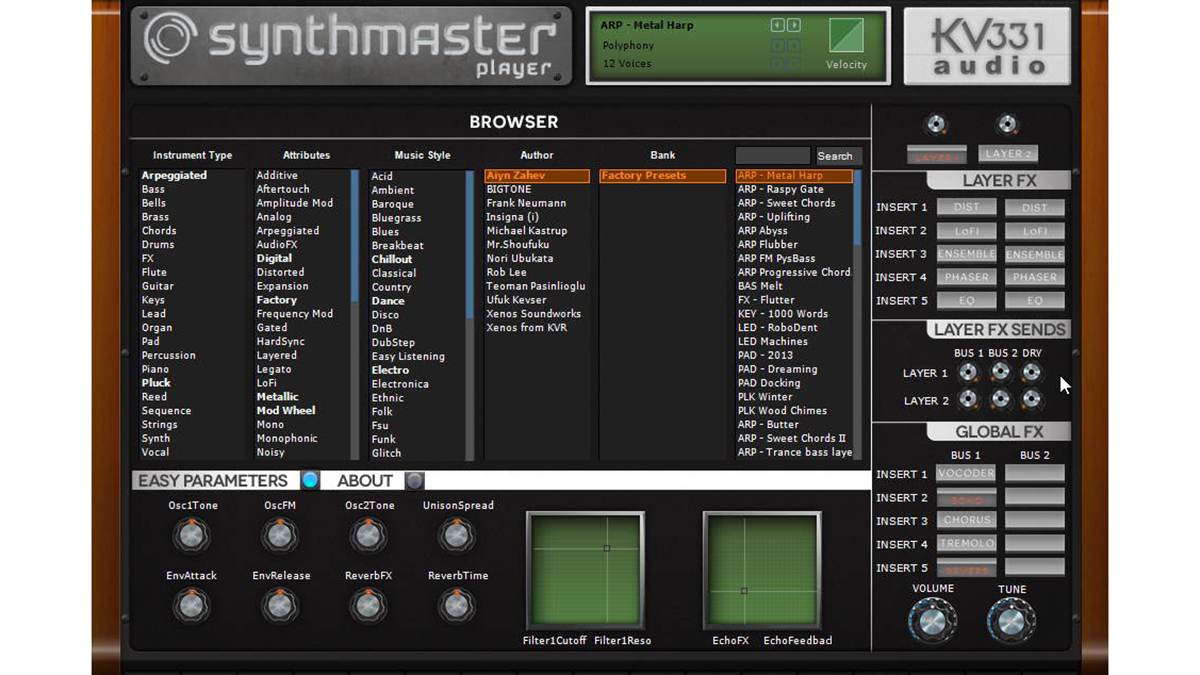Go to previous preset using left arrow
This screenshot has height=675, width=1200.
pyautogui.click(x=777, y=25)
